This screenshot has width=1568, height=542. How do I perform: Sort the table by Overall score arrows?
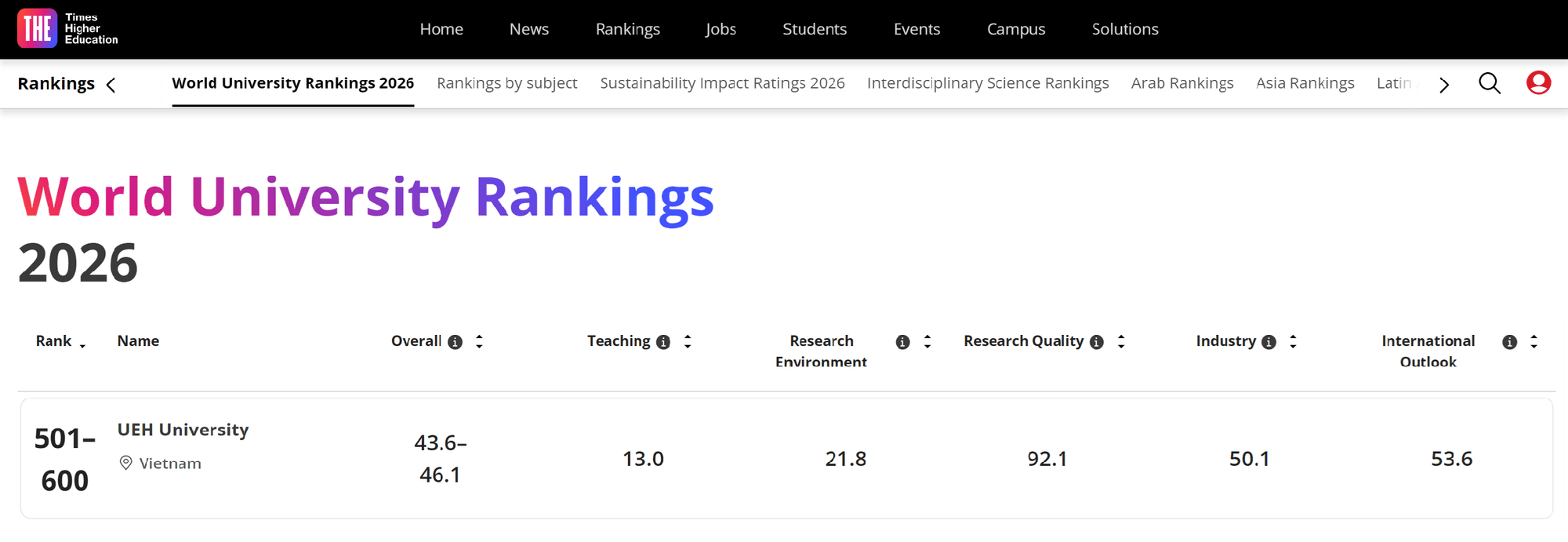(479, 341)
